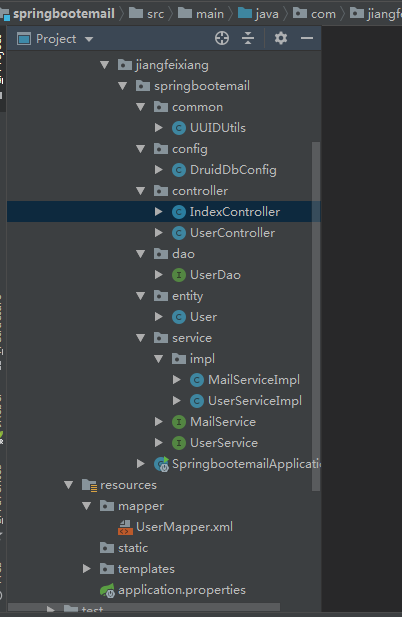The height and width of the screenshot is (617, 402).
Task: Select the templates folder label
Action: click(x=146, y=569)
